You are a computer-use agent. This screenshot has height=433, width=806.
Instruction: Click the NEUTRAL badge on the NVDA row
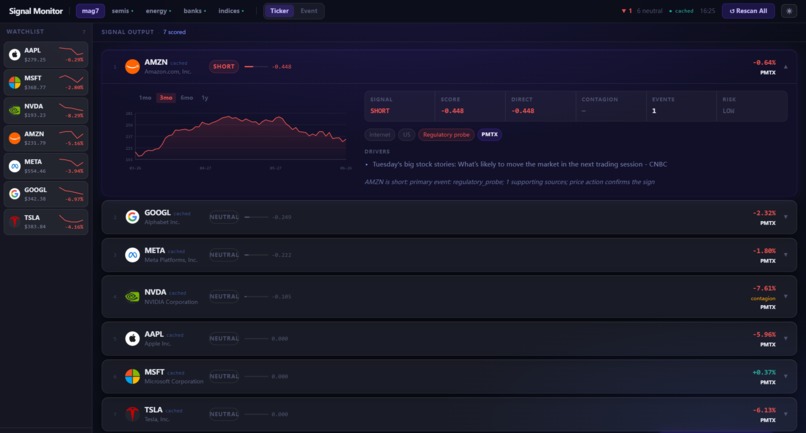tap(224, 297)
